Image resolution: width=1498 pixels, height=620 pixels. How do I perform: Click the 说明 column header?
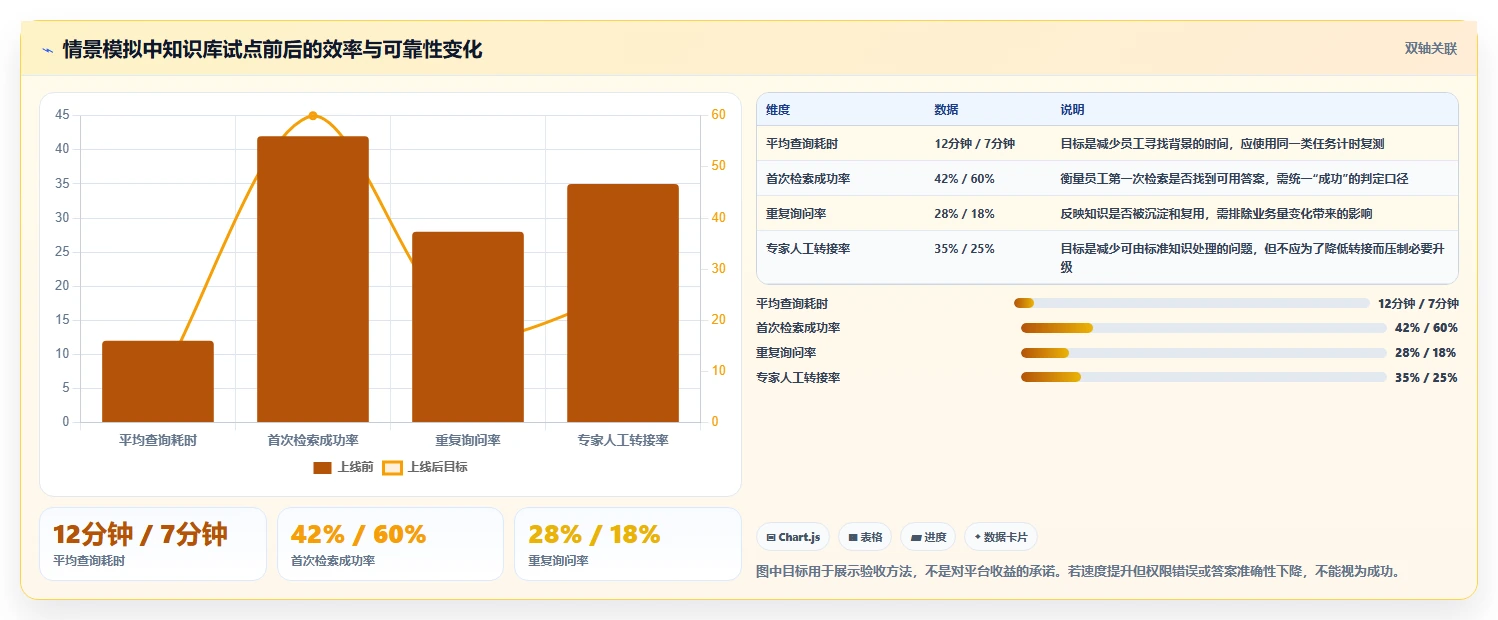click(x=1072, y=110)
